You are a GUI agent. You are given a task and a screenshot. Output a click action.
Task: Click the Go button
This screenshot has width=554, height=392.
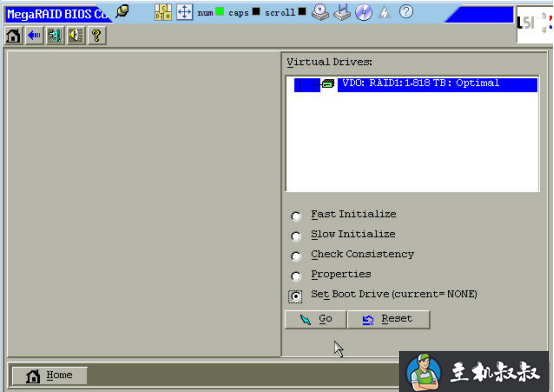(316, 319)
